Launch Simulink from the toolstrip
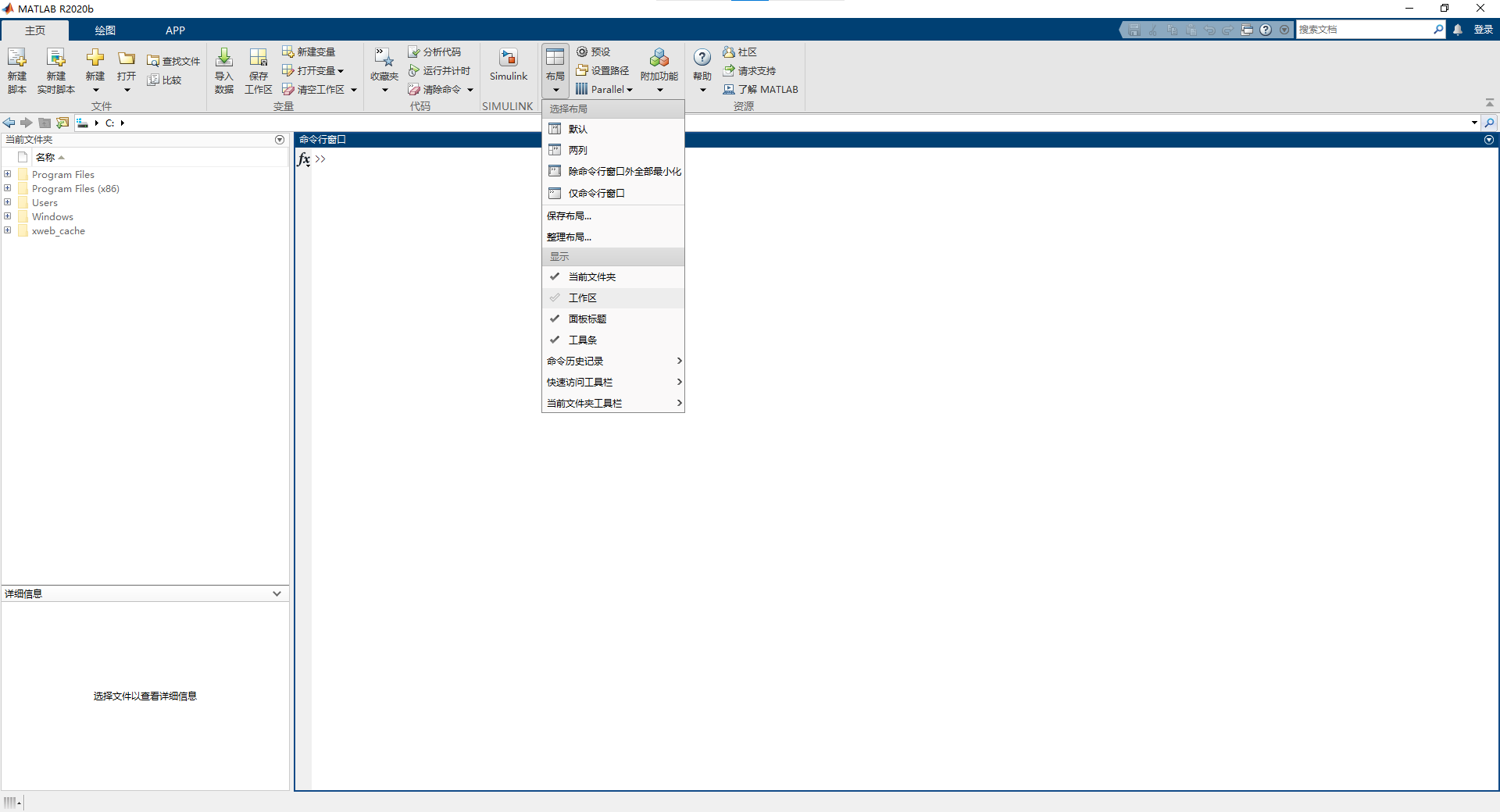The width and height of the screenshot is (1500, 812). 509,66
